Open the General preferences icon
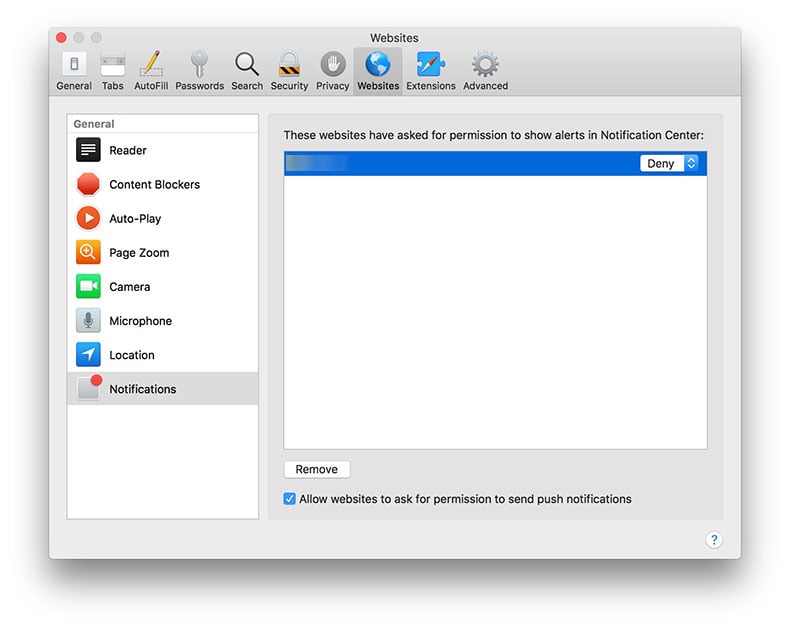The width and height of the screenshot is (790, 629). coord(74,64)
